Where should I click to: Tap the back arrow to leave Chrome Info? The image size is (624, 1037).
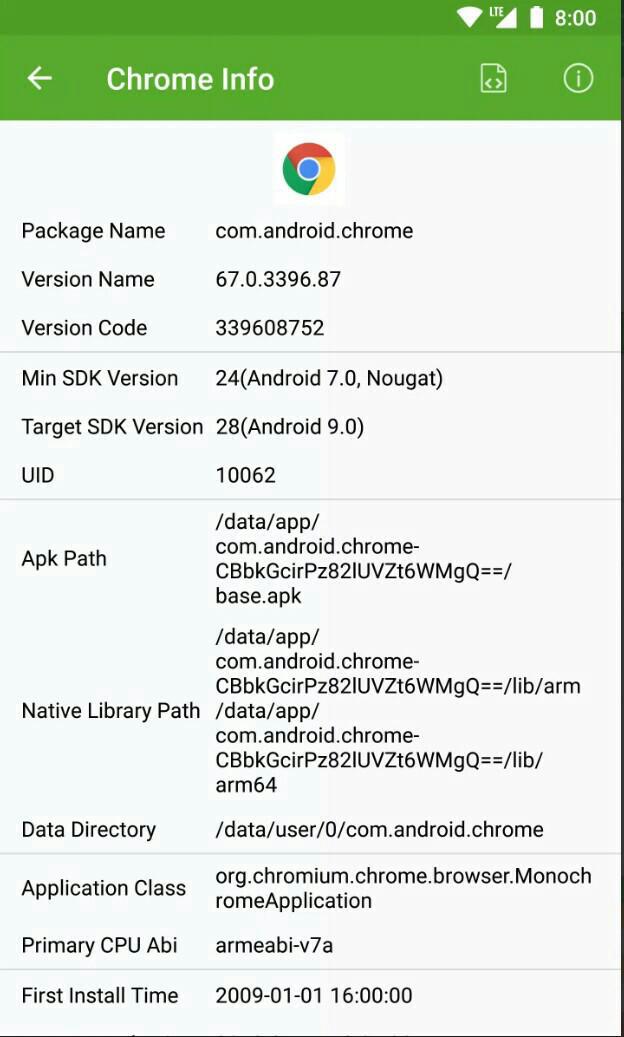[x=38, y=78]
